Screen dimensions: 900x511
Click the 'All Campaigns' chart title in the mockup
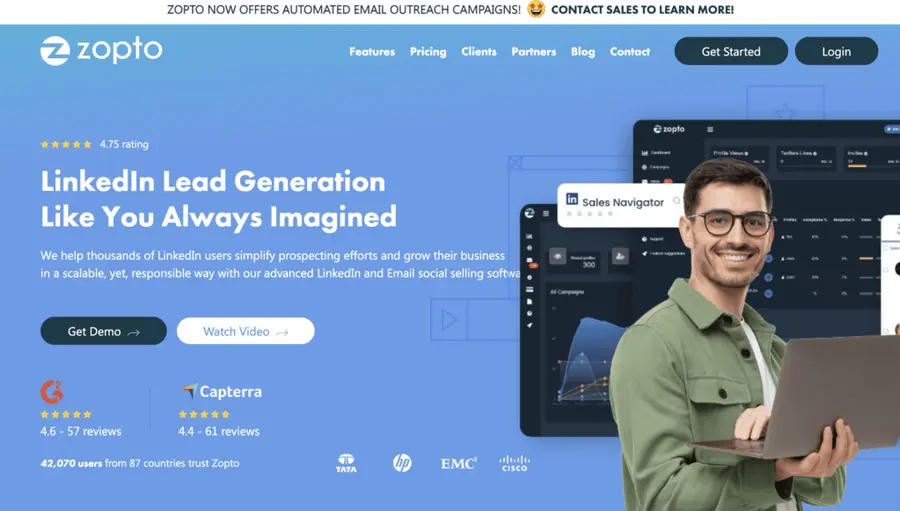click(567, 292)
